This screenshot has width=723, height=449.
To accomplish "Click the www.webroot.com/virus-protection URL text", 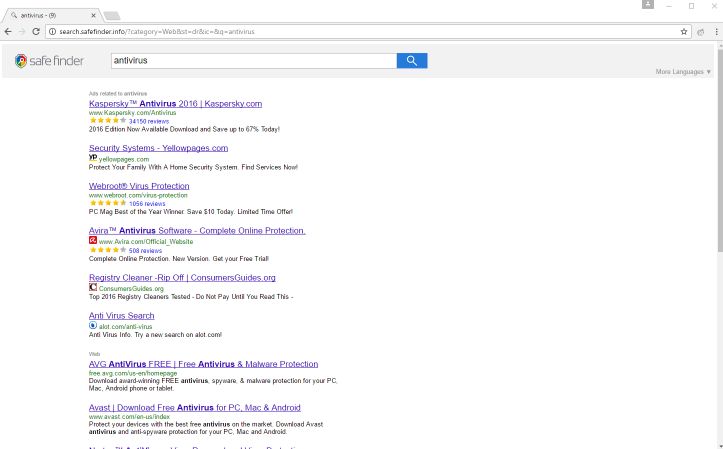I will (x=138, y=195).
